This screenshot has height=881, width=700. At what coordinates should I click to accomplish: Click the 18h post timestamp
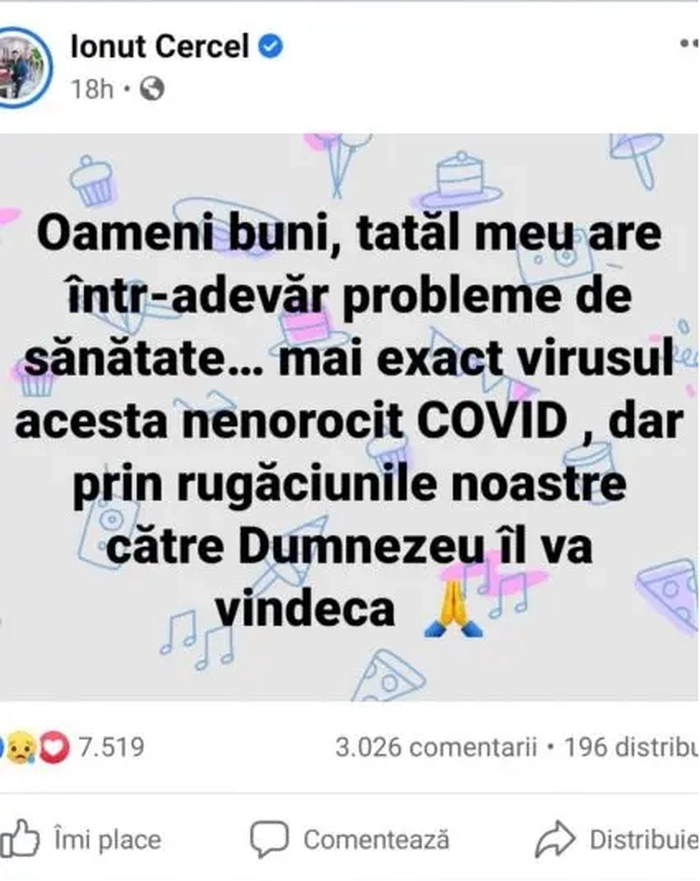point(92,89)
